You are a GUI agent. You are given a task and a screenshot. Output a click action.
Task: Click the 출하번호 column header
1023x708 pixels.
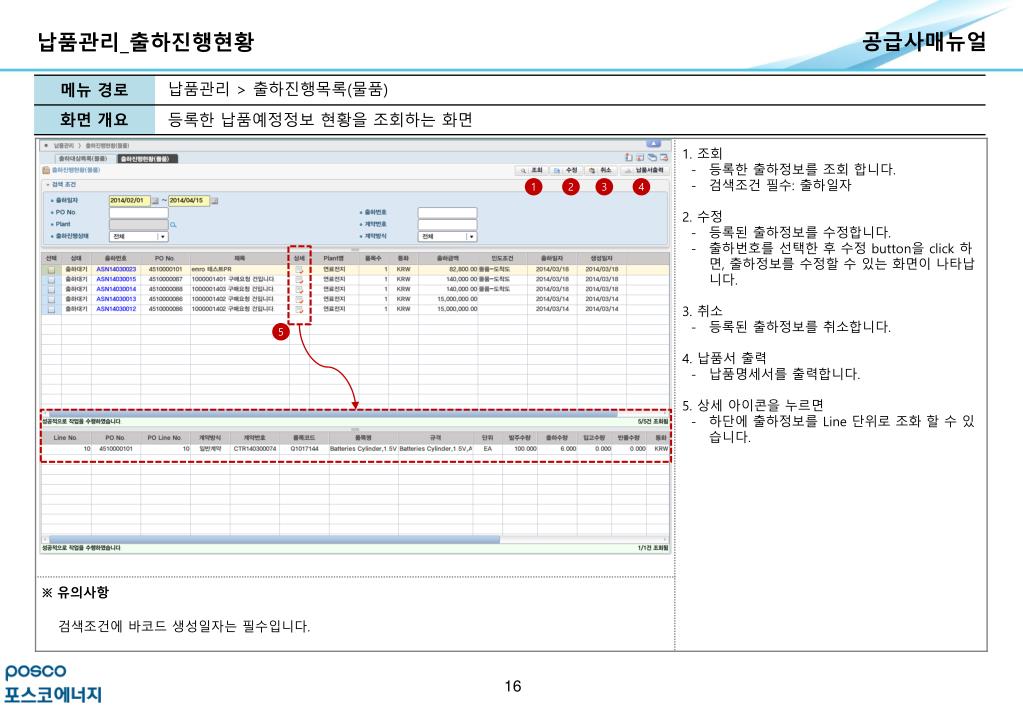click(x=116, y=258)
